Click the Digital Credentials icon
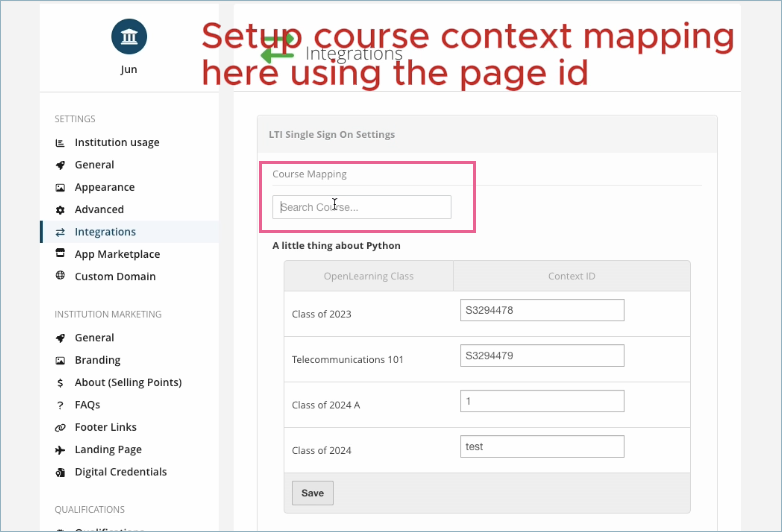 point(60,472)
